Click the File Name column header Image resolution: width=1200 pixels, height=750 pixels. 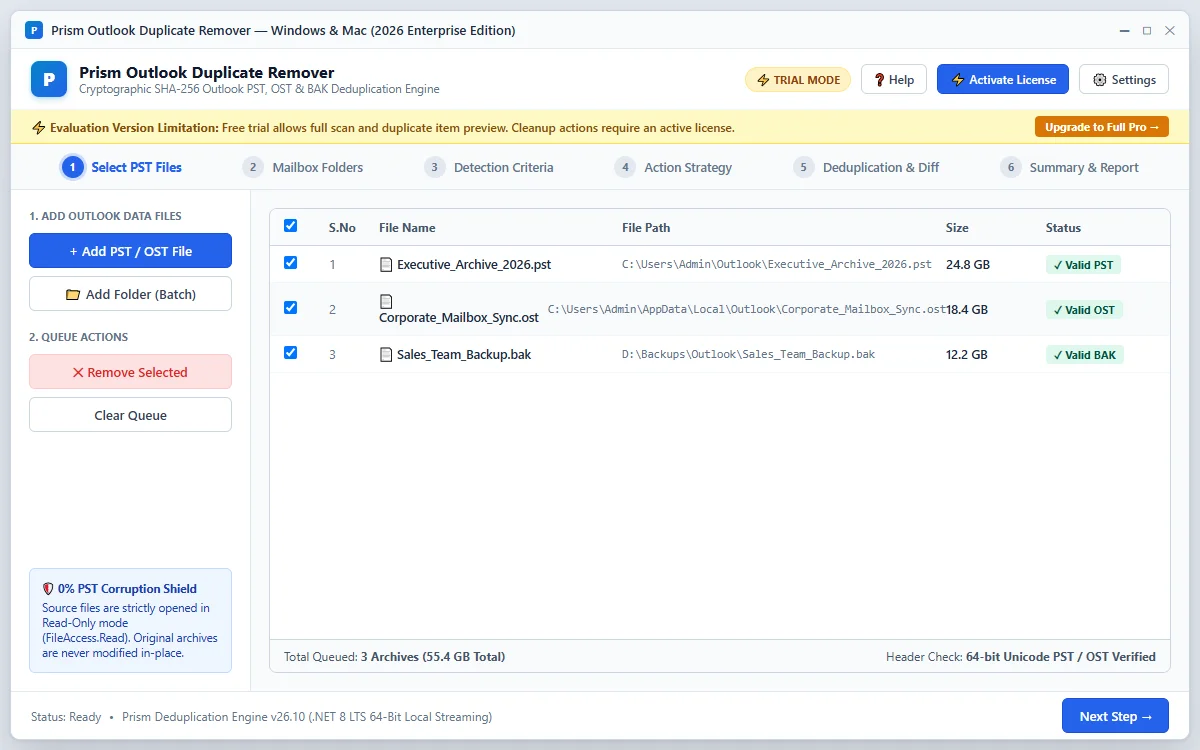tap(407, 228)
